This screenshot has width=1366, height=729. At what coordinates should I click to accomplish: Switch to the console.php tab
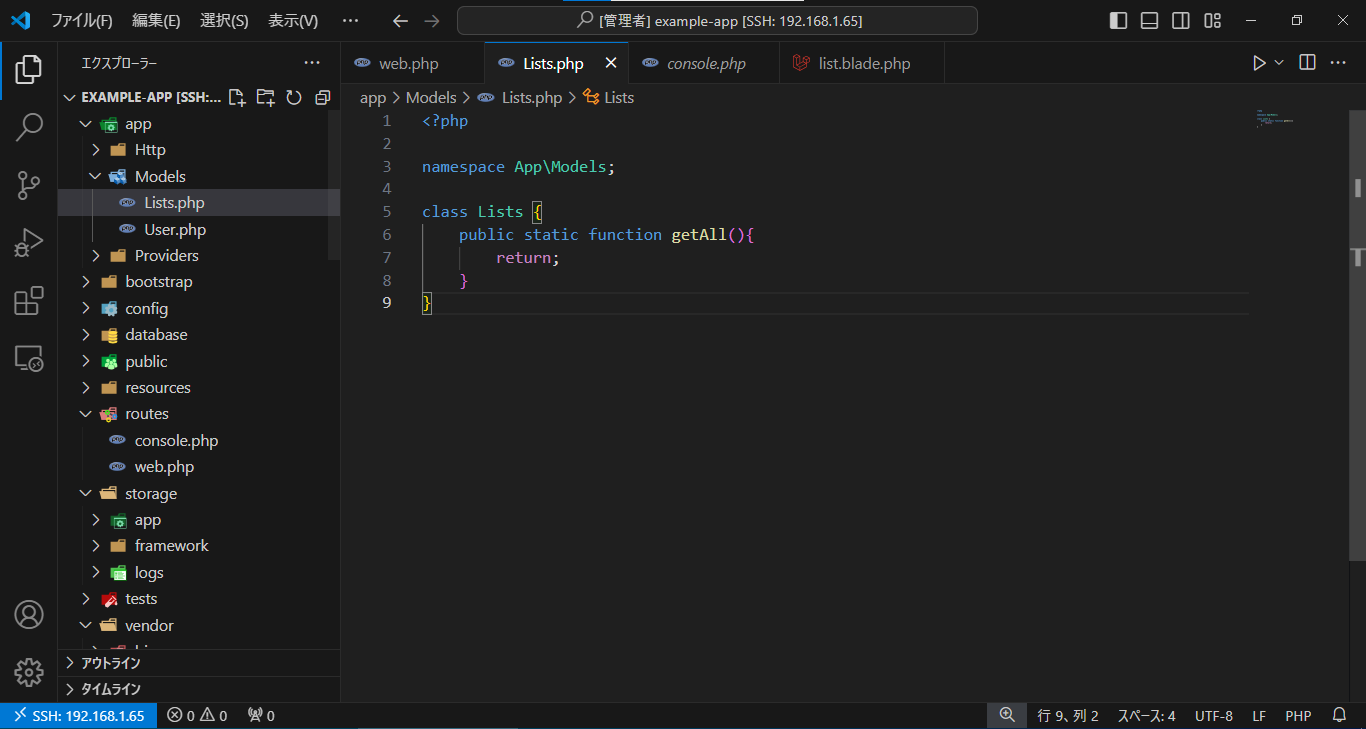click(x=706, y=63)
